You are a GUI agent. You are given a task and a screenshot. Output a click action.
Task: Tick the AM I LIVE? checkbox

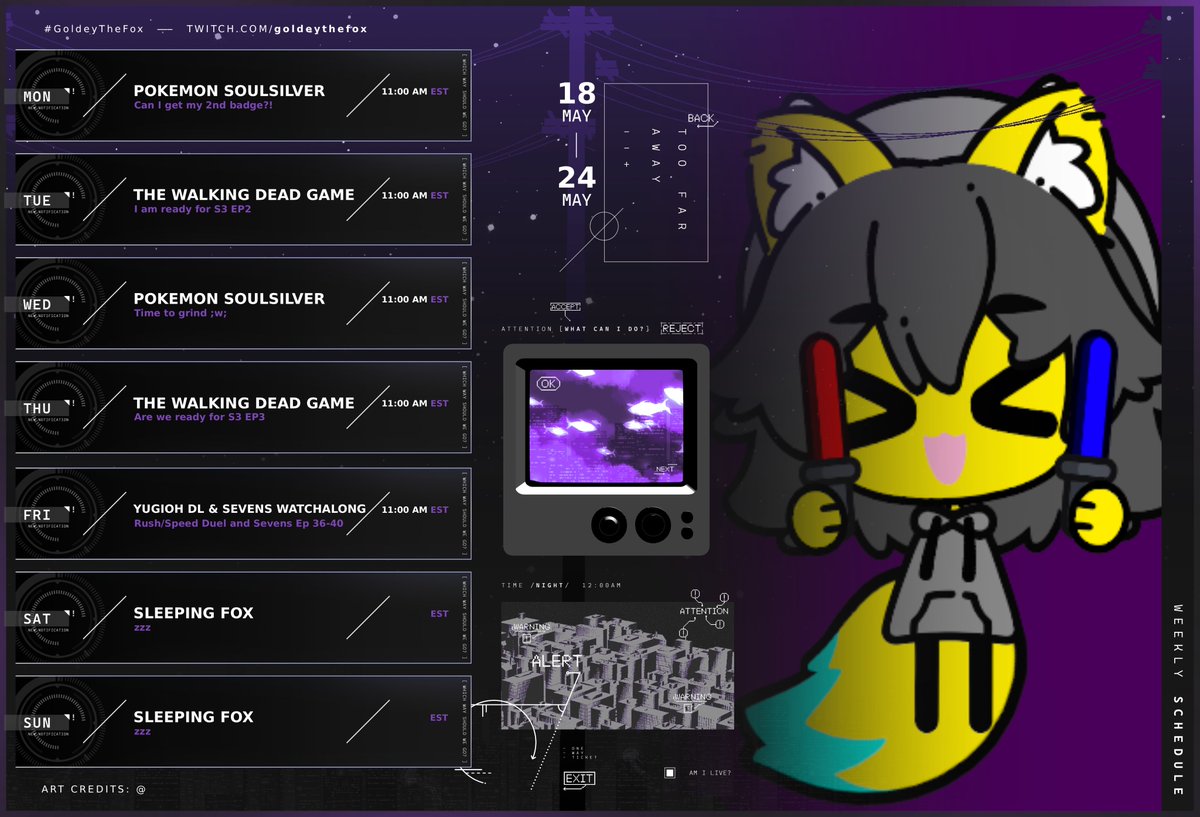coord(670,773)
